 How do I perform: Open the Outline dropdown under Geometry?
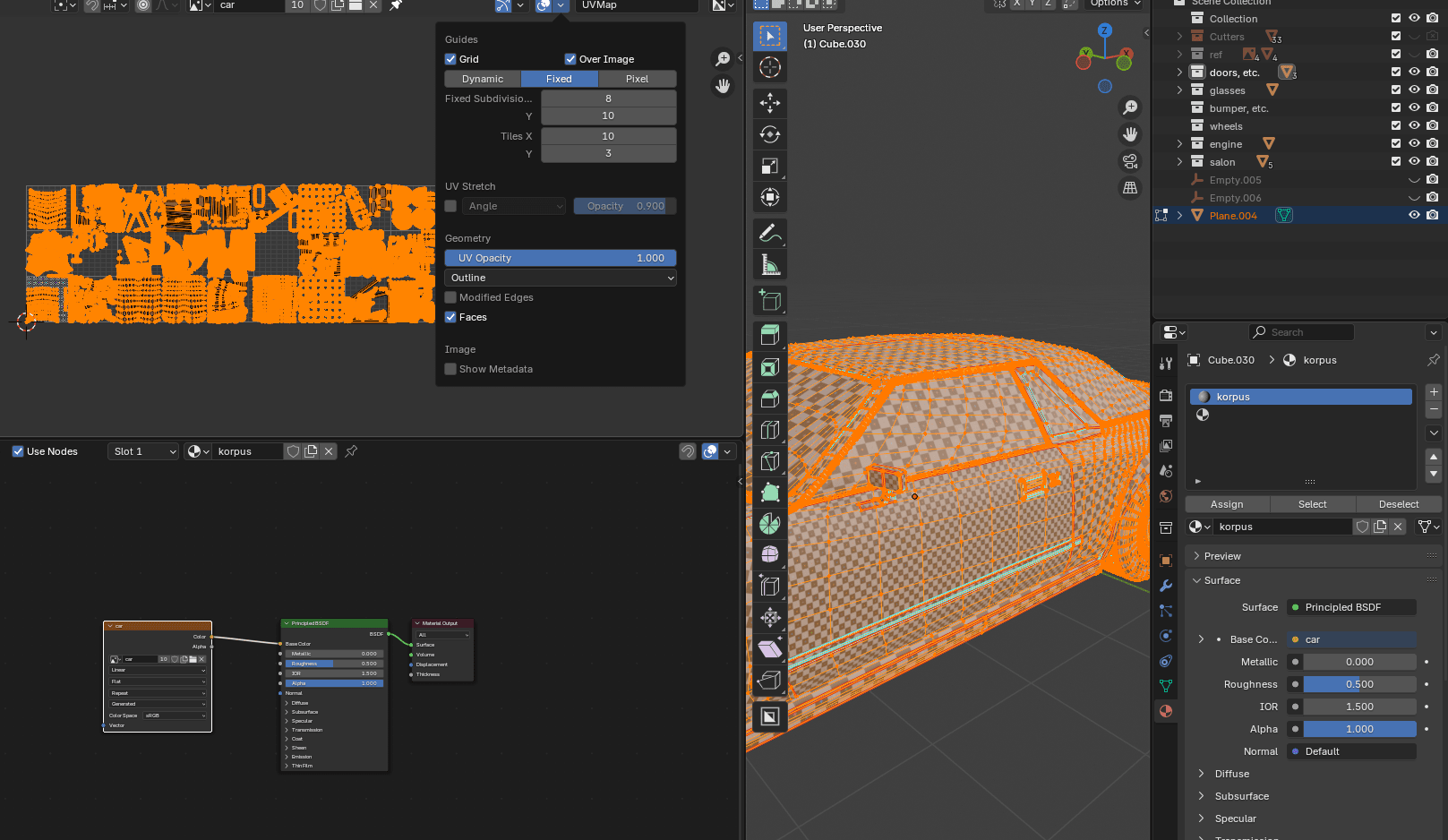(x=561, y=278)
